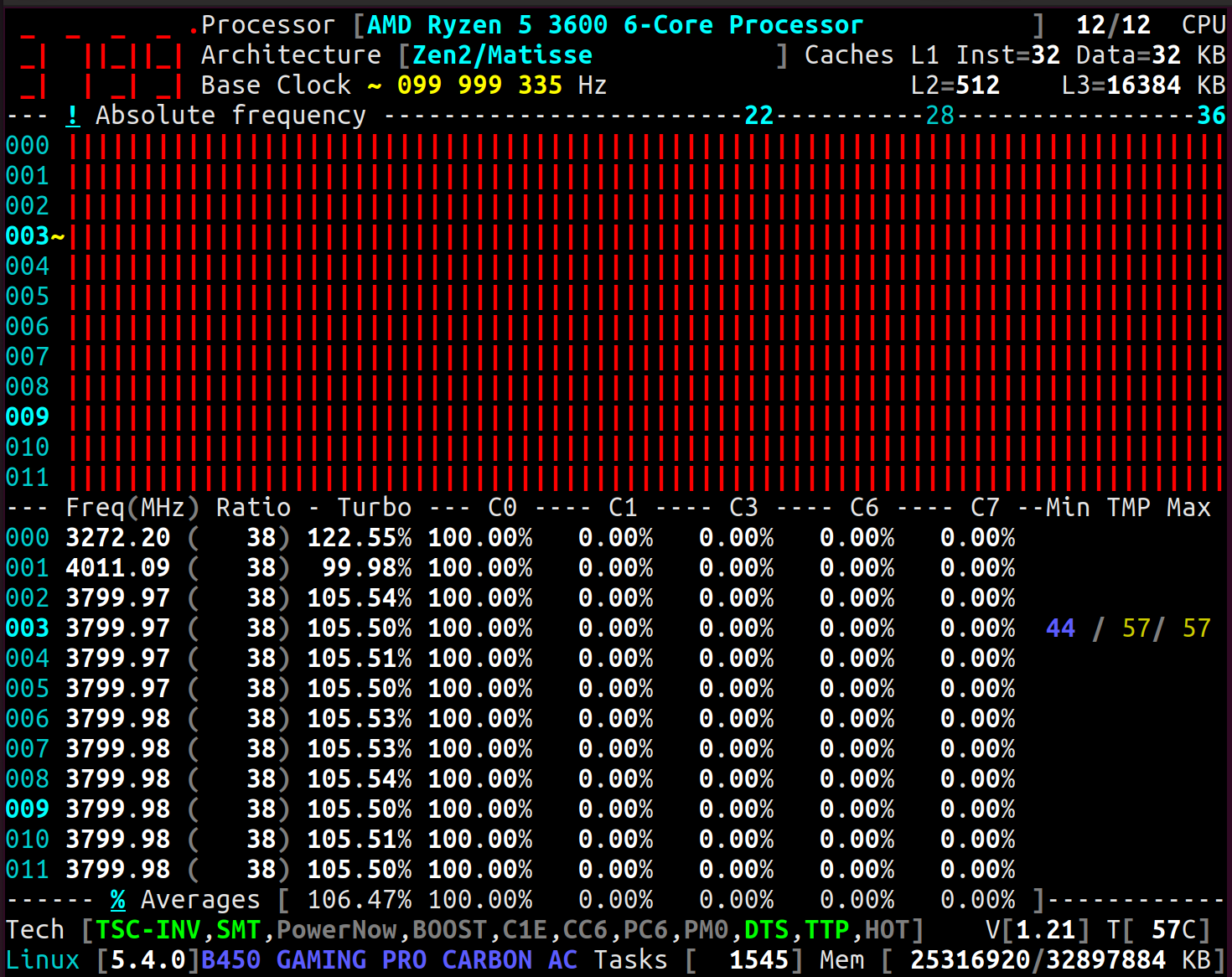
Task: Click the minimum temperature value 44
Action: point(1060,628)
